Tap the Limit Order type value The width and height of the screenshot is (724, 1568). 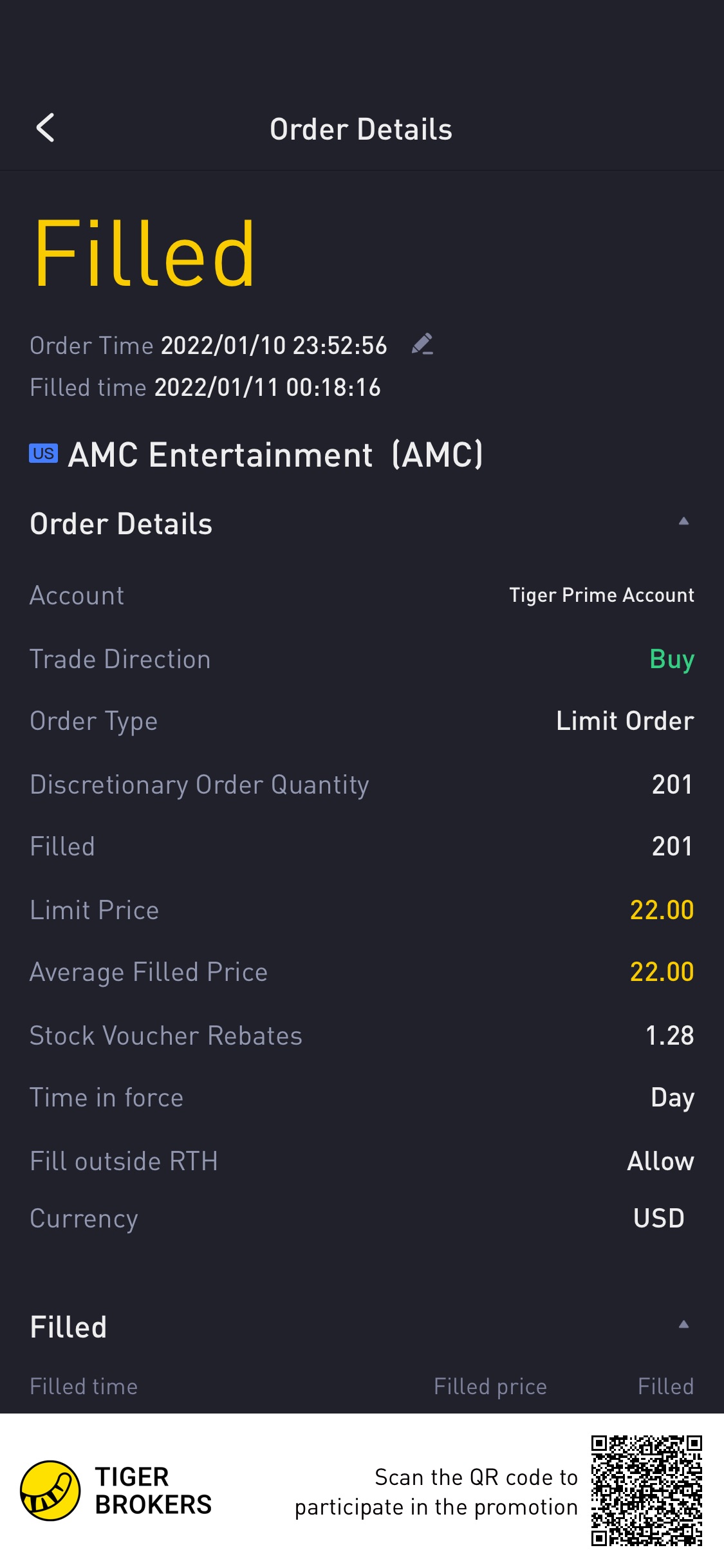624,721
